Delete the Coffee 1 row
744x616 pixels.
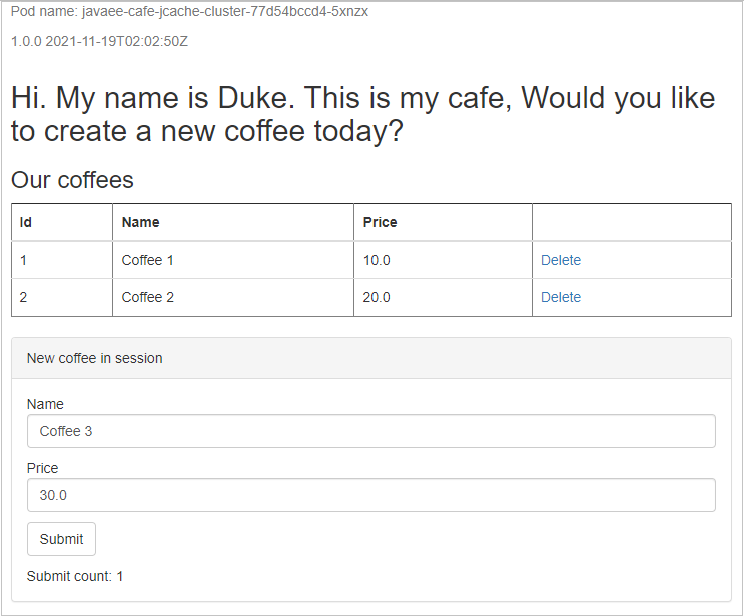tap(560, 260)
